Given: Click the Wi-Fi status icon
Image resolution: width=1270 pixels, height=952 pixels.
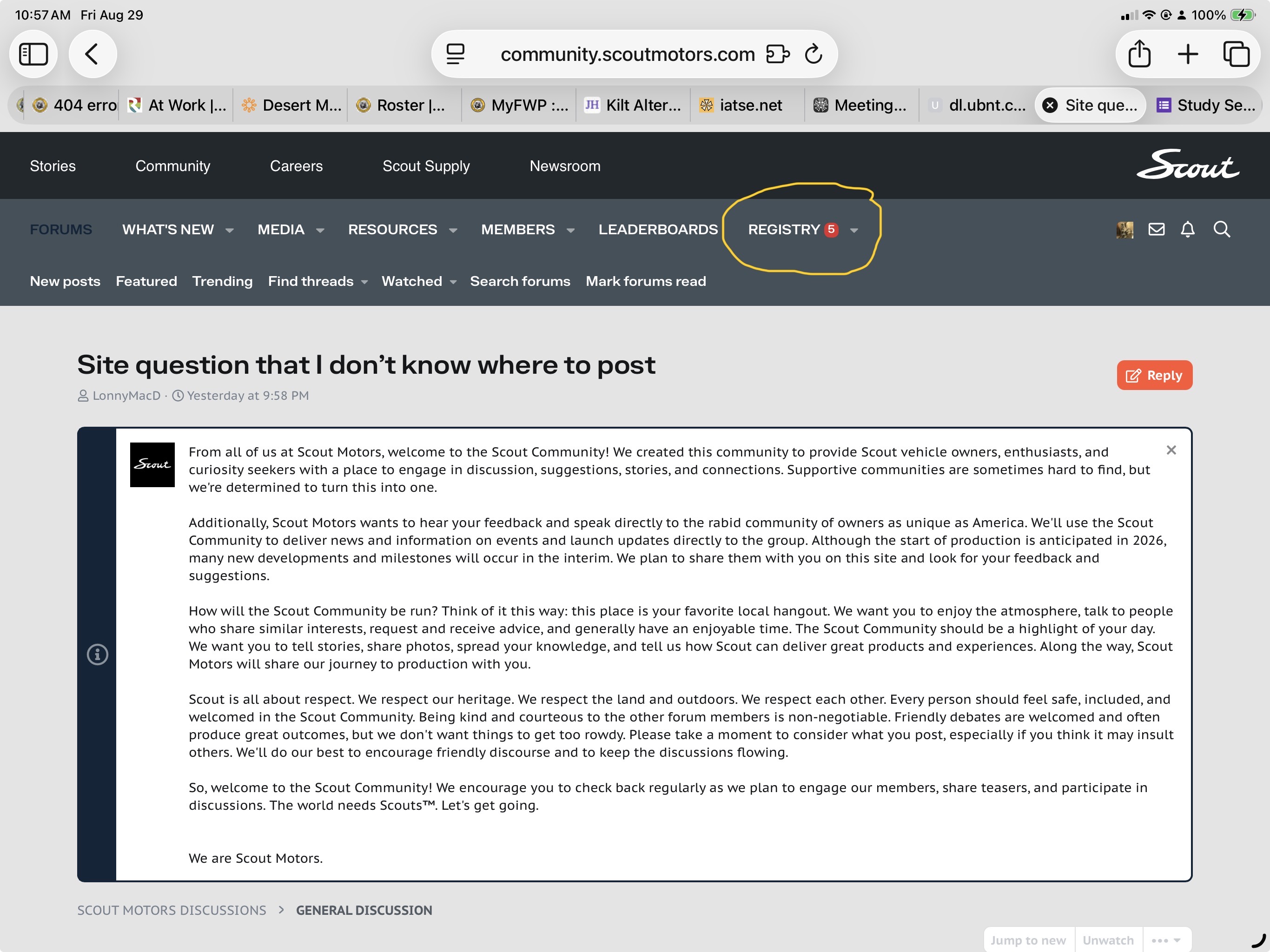Looking at the screenshot, I should pos(1149,15).
